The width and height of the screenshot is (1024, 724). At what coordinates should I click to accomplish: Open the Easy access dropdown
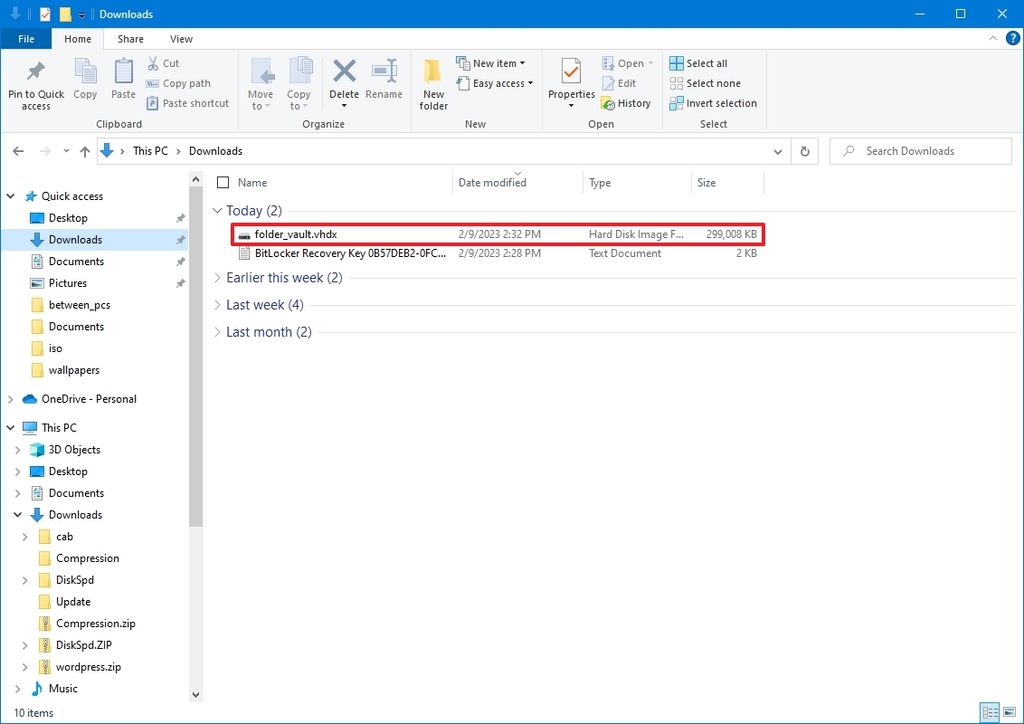pos(496,83)
